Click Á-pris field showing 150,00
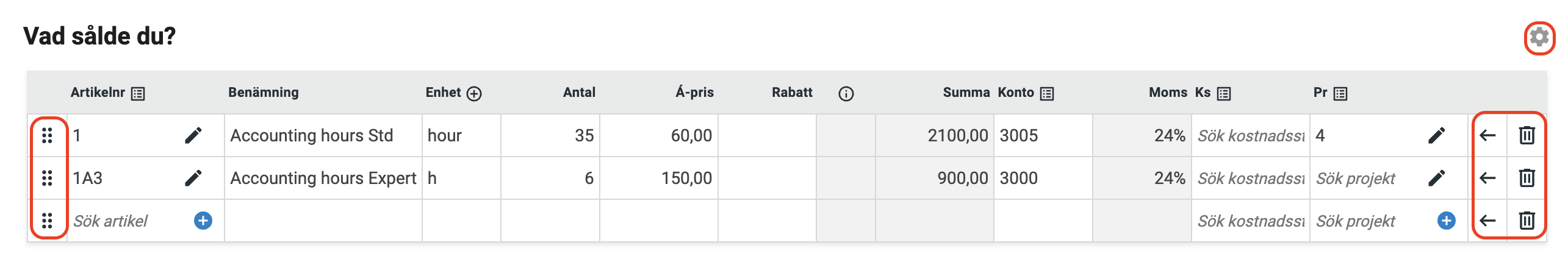The image size is (1568, 262). [x=659, y=178]
